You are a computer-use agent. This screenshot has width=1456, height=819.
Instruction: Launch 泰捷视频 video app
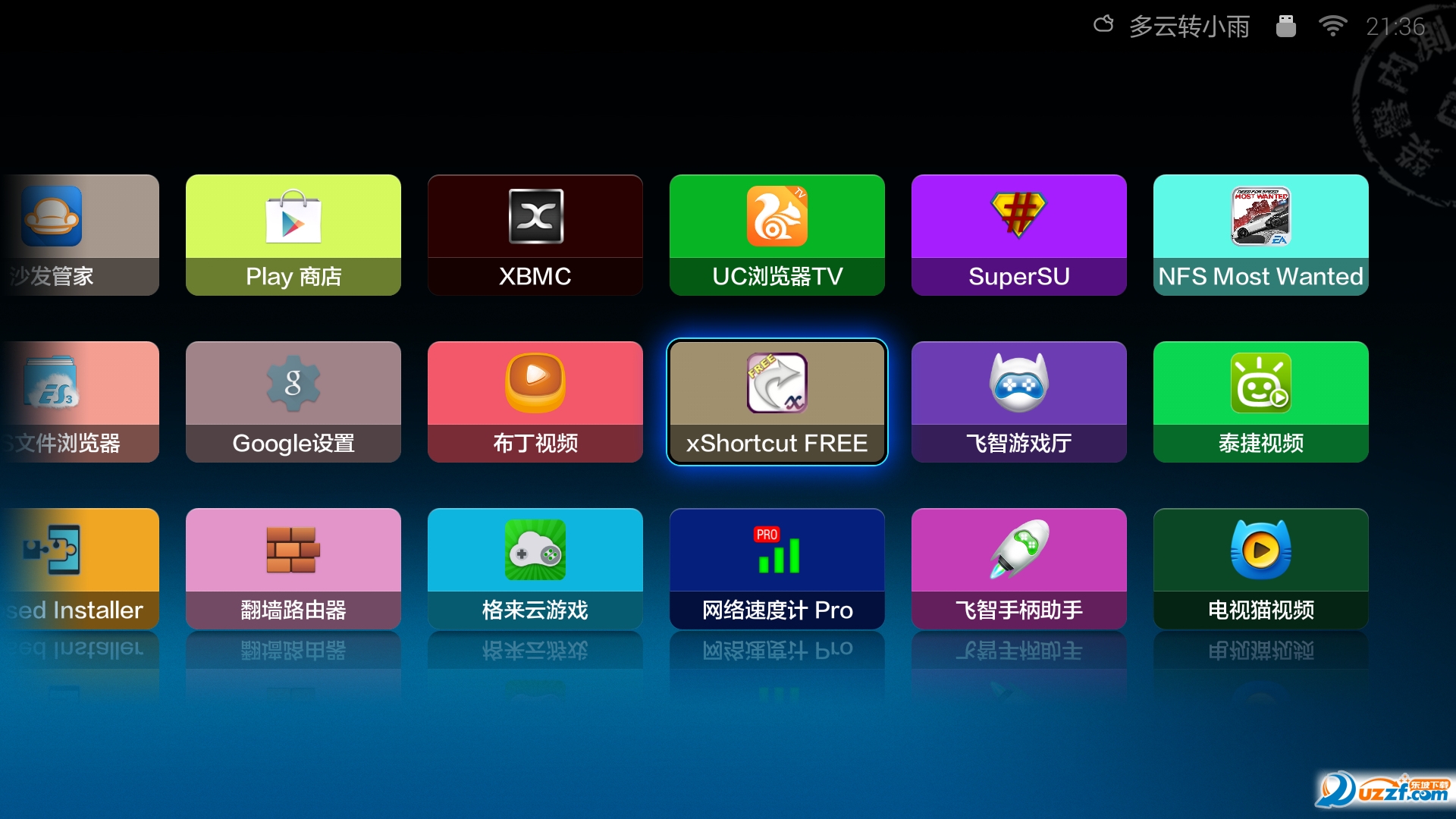tap(1260, 402)
